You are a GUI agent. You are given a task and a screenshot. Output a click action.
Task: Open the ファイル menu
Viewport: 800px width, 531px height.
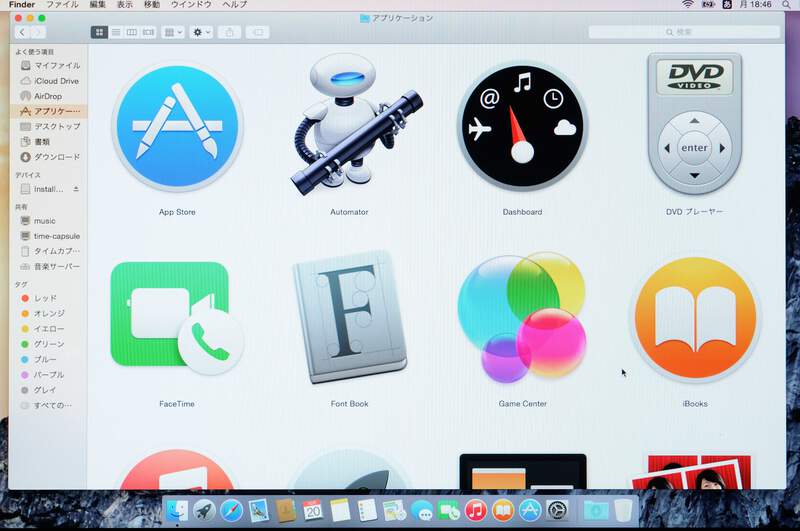pyautogui.click(x=62, y=5)
